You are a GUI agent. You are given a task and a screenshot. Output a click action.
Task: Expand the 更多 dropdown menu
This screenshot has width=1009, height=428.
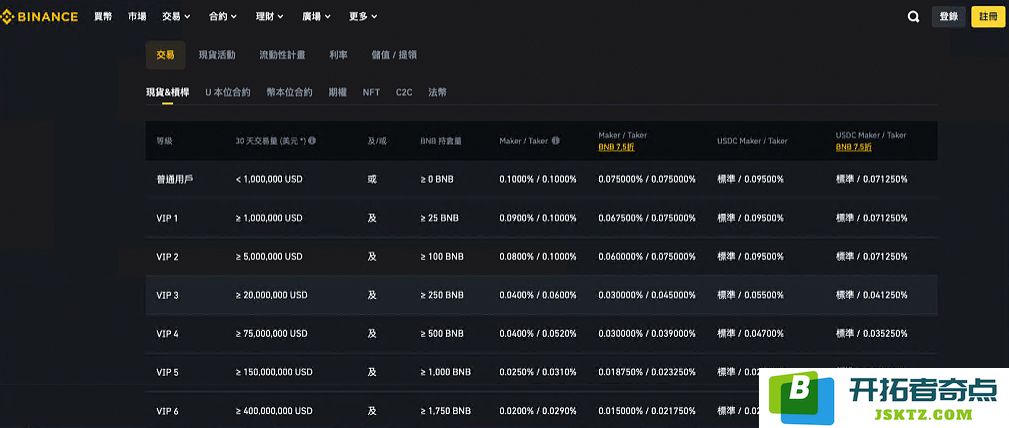pos(363,17)
